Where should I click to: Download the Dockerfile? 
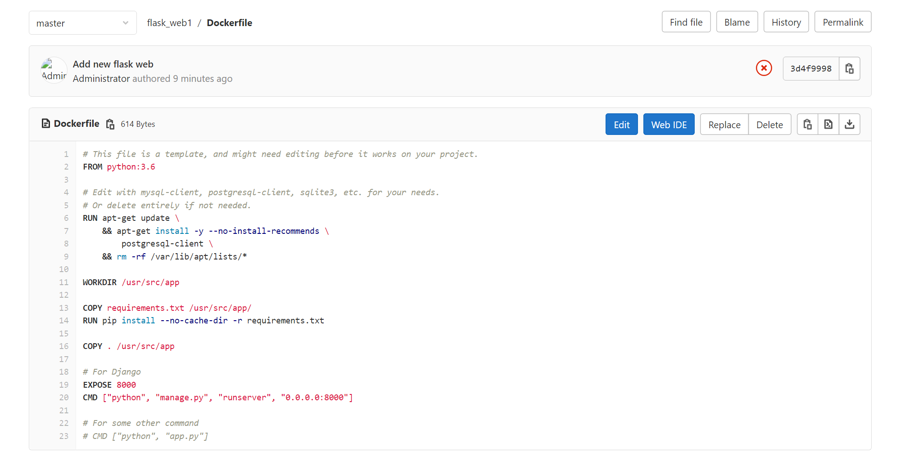(849, 125)
